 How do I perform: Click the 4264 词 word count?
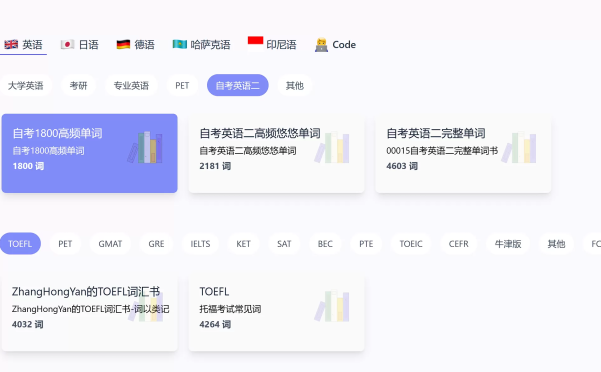pos(215,324)
